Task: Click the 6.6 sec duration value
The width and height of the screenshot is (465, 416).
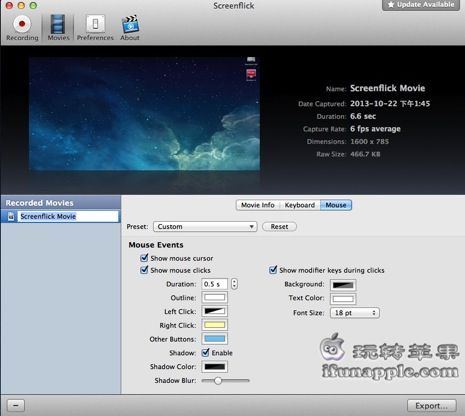Action: tap(363, 116)
